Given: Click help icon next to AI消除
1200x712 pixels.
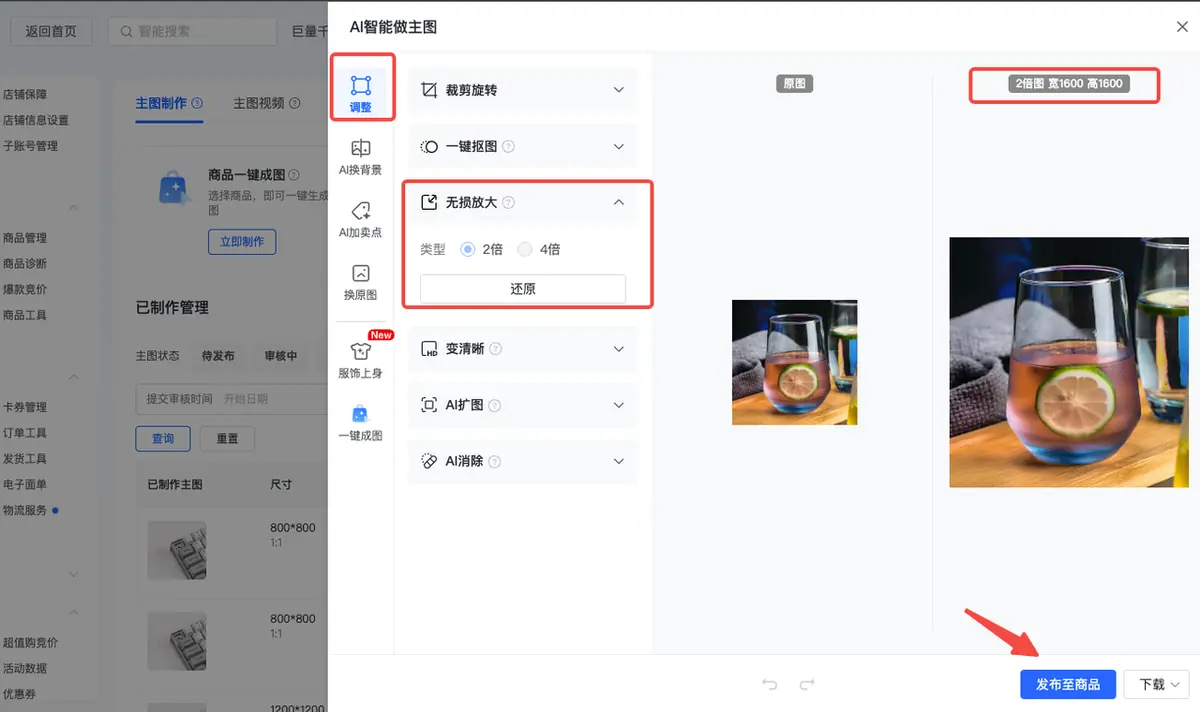Looking at the screenshot, I should pyautogui.click(x=494, y=461).
